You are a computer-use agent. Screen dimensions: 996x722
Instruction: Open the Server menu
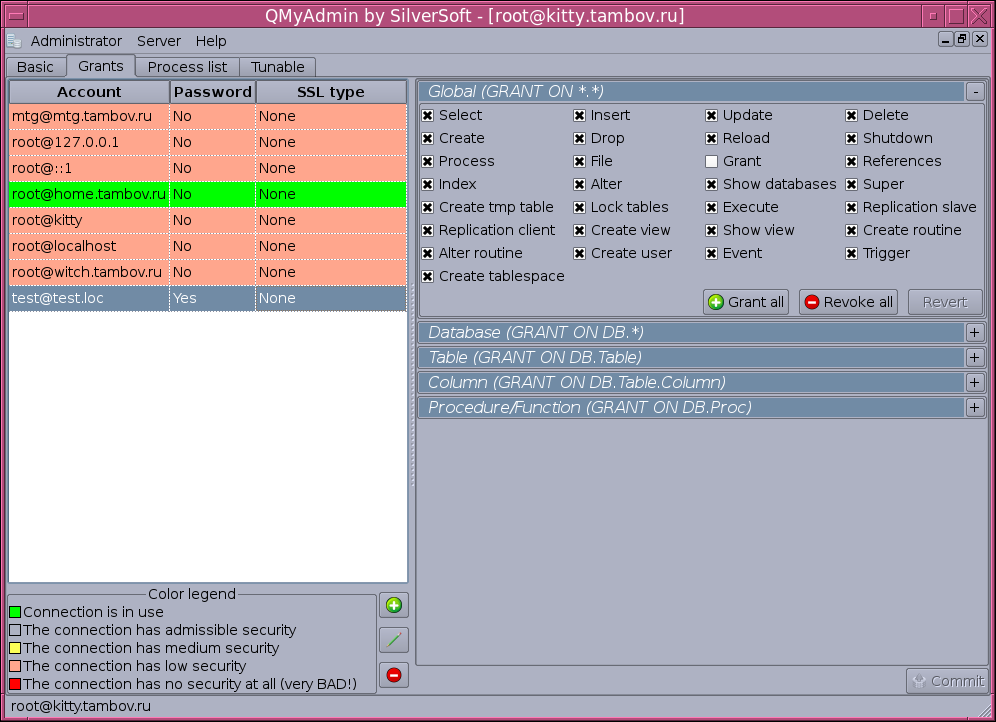[159, 41]
